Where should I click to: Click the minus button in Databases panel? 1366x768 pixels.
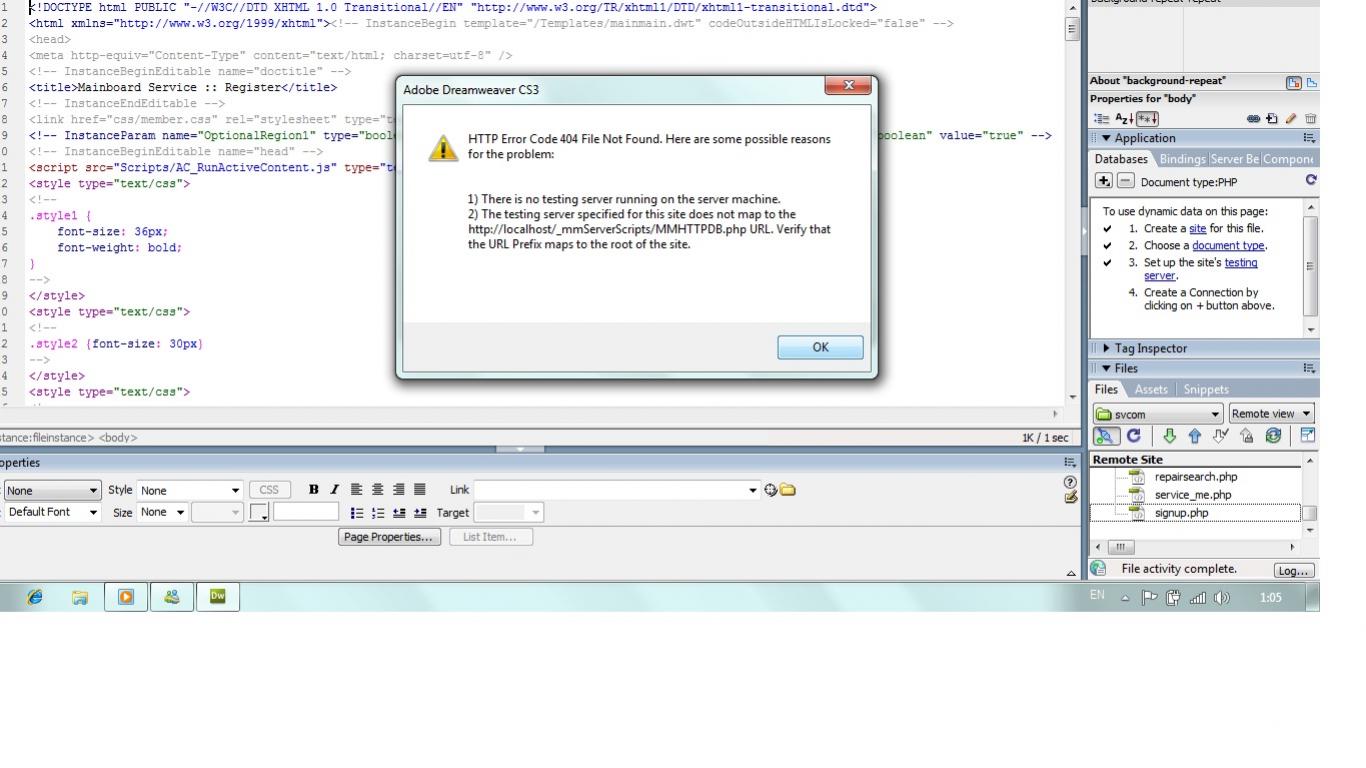(x=1124, y=181)
